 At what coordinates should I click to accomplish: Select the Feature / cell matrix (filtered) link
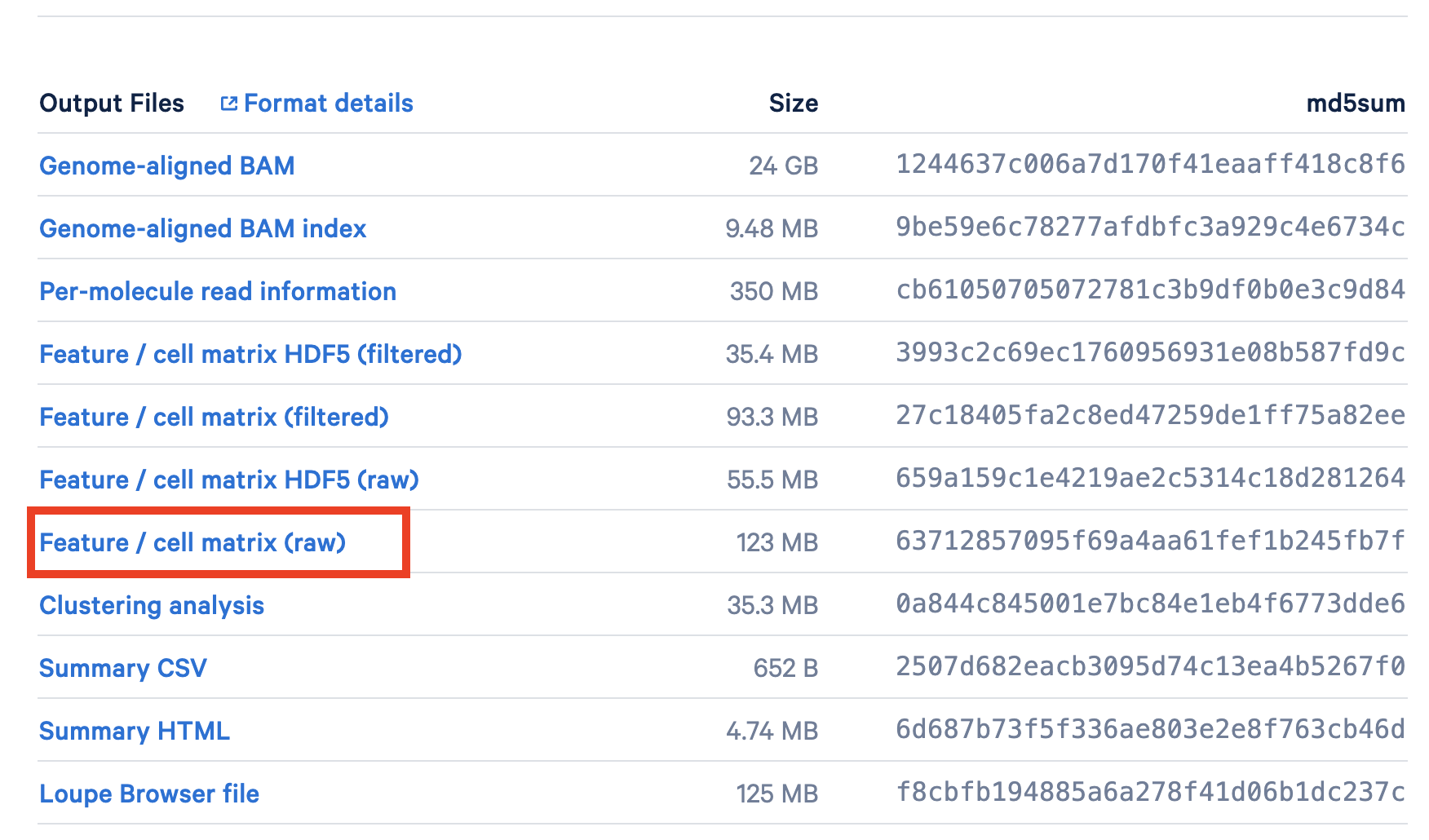click(214, 417)
